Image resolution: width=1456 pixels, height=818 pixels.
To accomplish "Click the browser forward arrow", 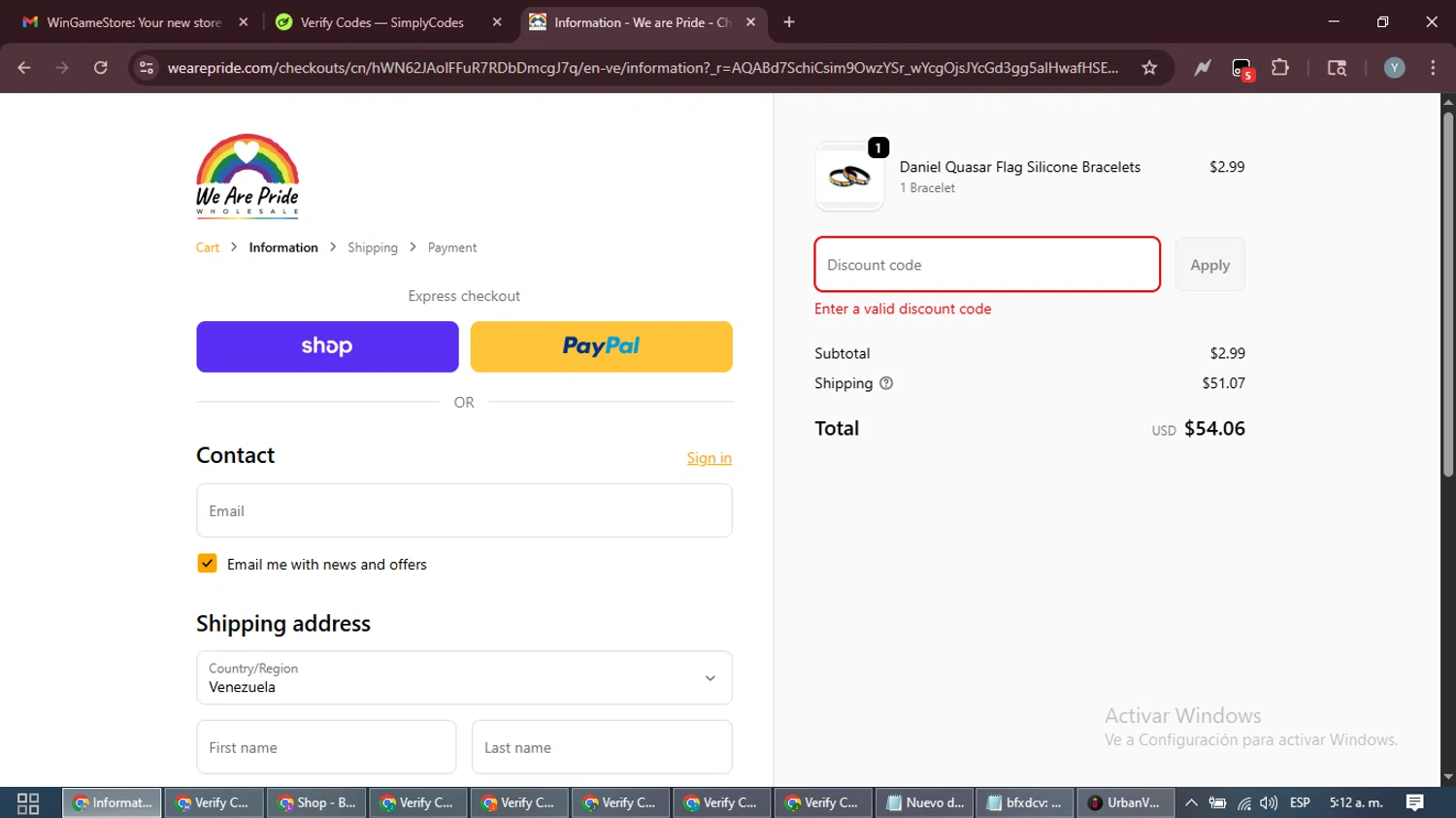I will point(62,68).
